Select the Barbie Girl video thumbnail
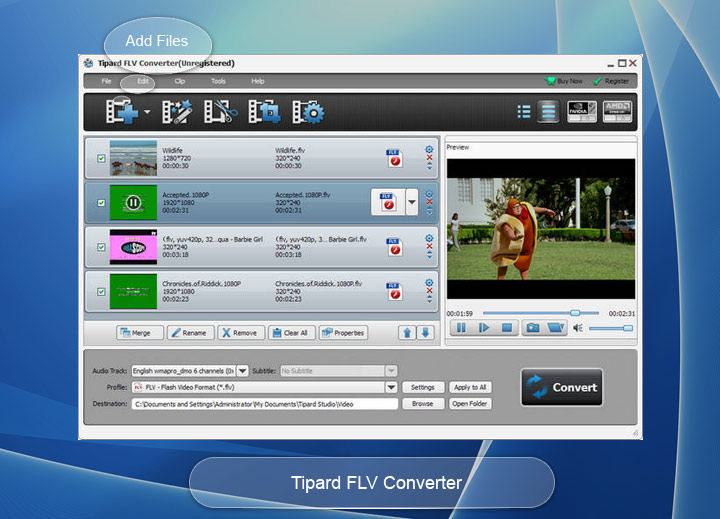The image size is (720, 519). (x=133, y=247)
